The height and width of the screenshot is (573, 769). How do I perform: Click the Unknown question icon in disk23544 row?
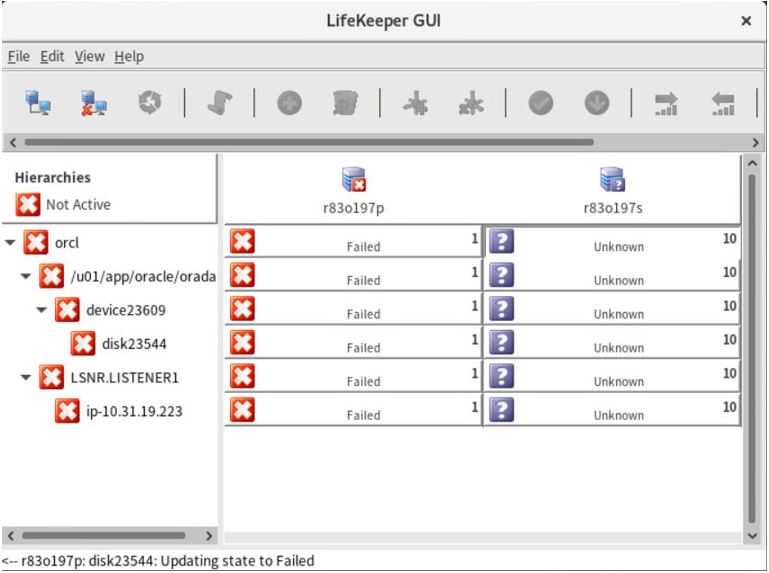pos(502,342)
